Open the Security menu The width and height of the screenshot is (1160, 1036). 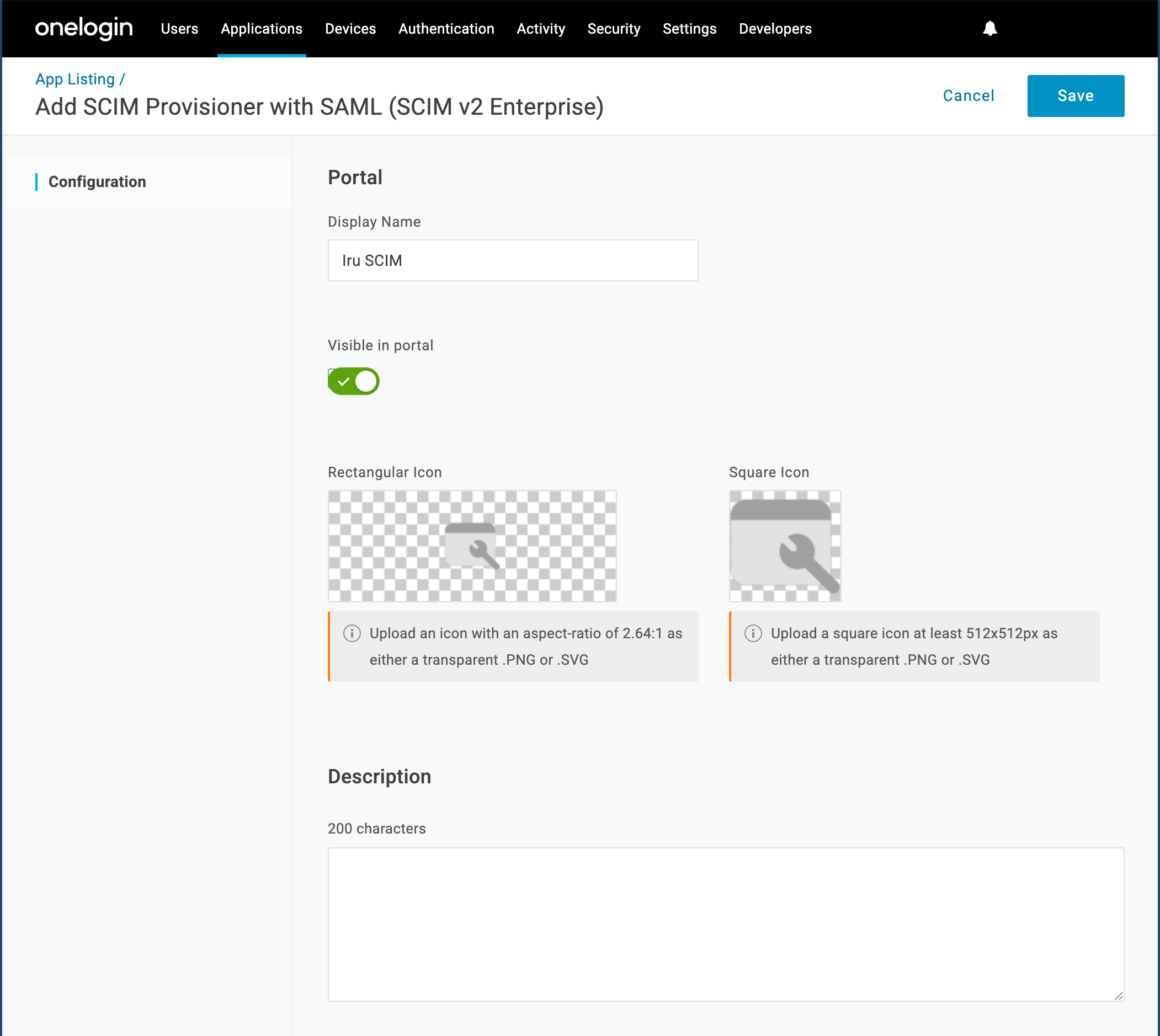coord(614,29)
